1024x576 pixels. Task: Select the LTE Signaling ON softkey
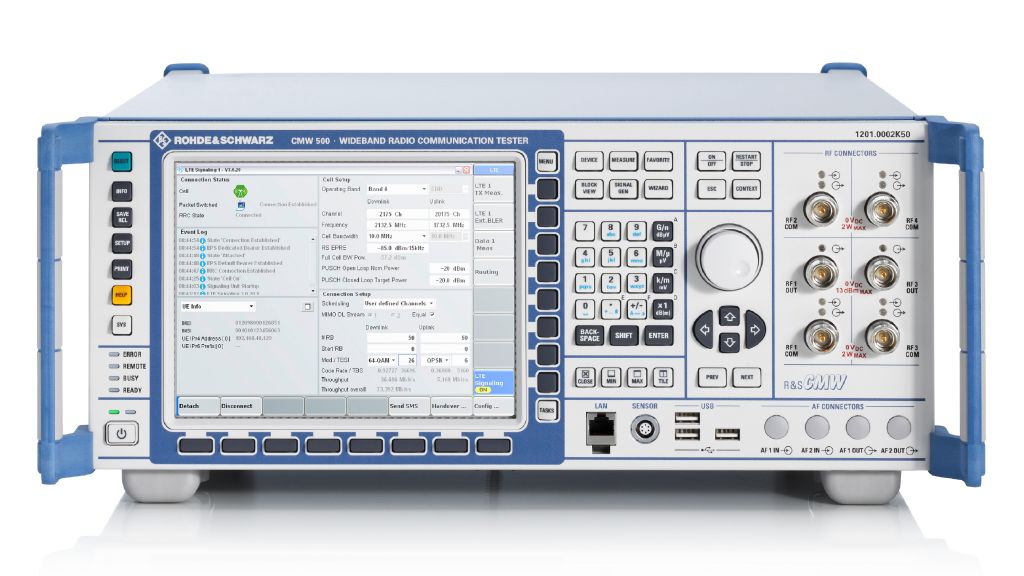(x=493, y=383)
